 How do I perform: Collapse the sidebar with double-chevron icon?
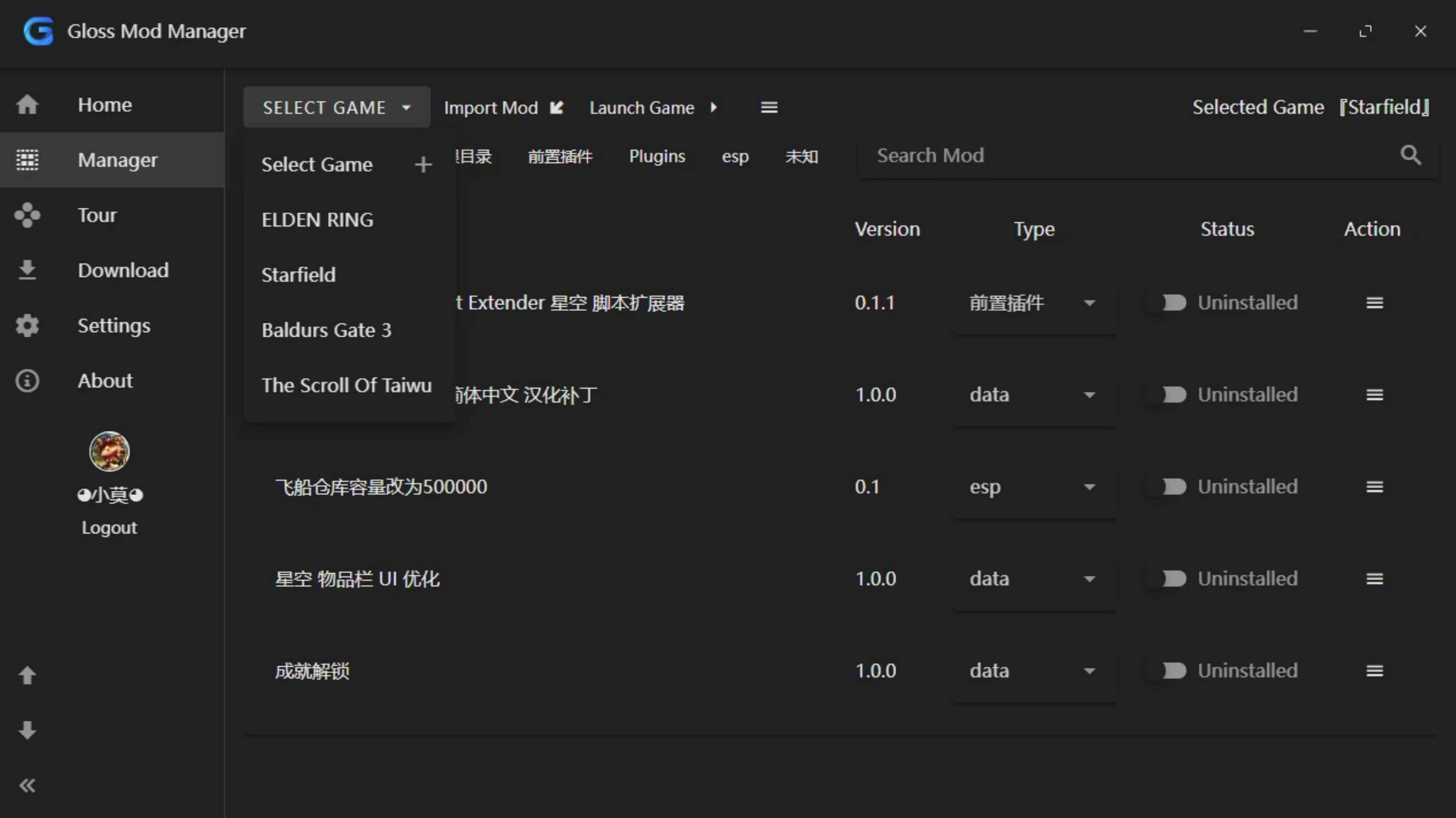coord(27,785)
